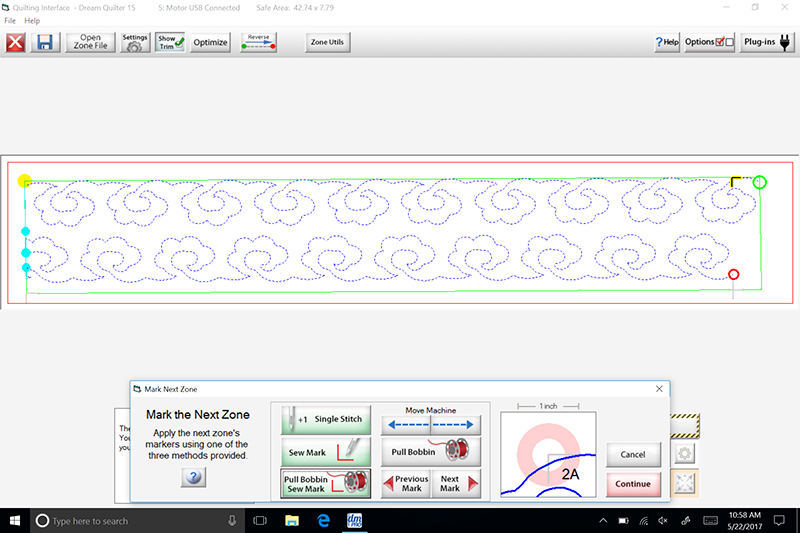Click the Move Machine arrow slider
Image resolution: width=800 pixels, height=533 pixels.
(x=431, y=424)
